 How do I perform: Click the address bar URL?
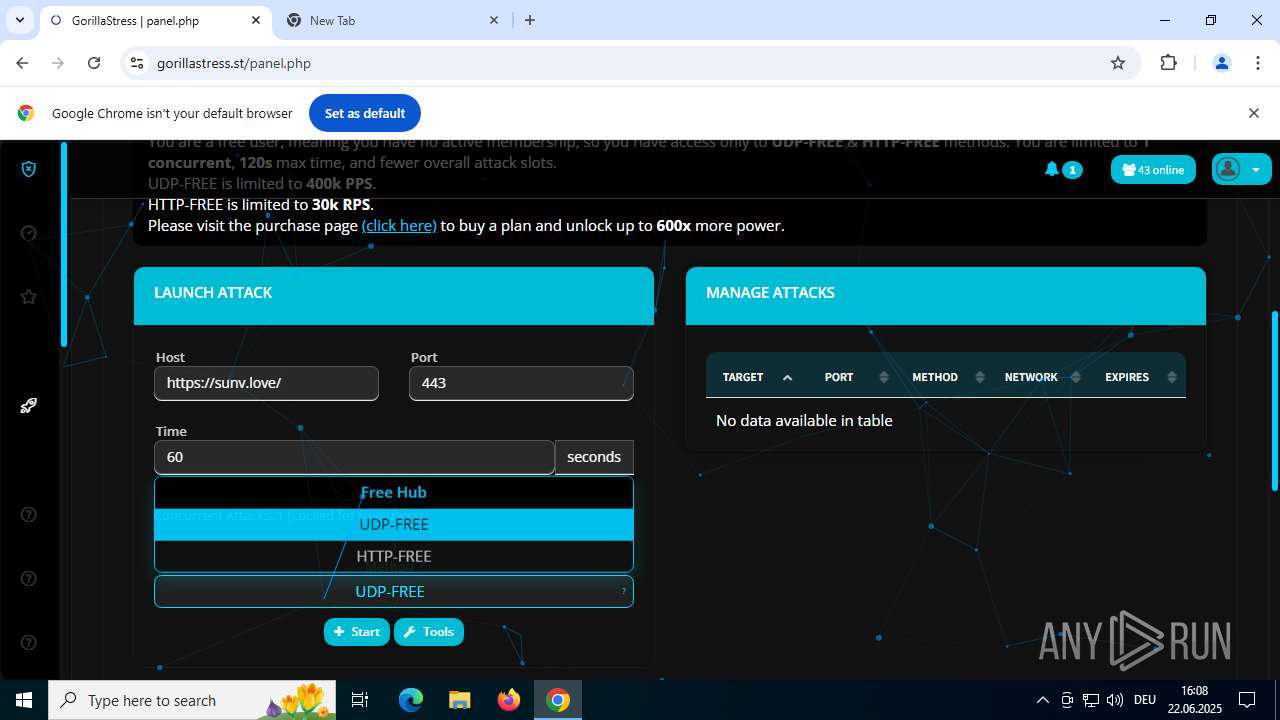point(234,63)
